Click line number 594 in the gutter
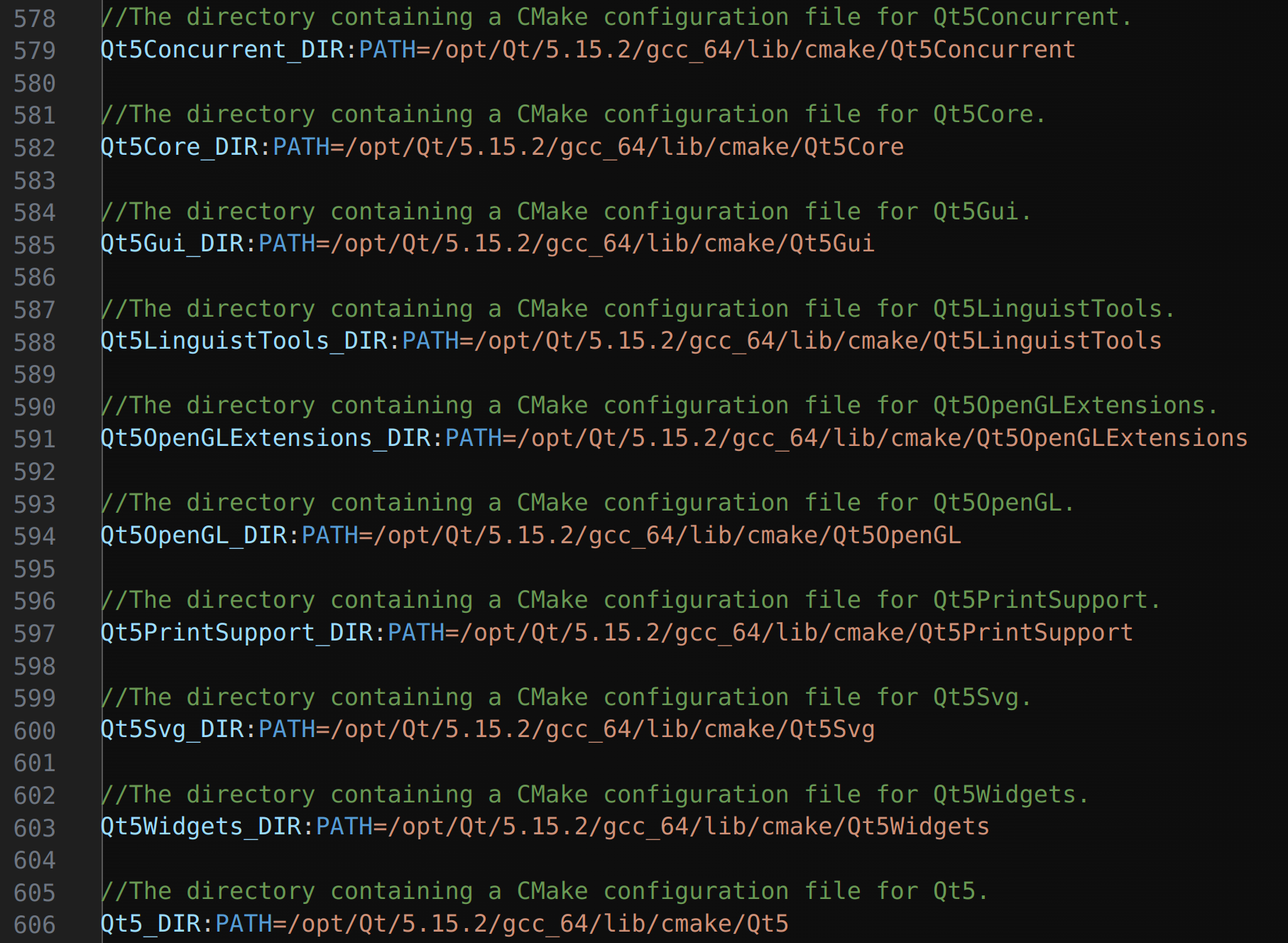 pyautogui.click(x=34, y=536)
